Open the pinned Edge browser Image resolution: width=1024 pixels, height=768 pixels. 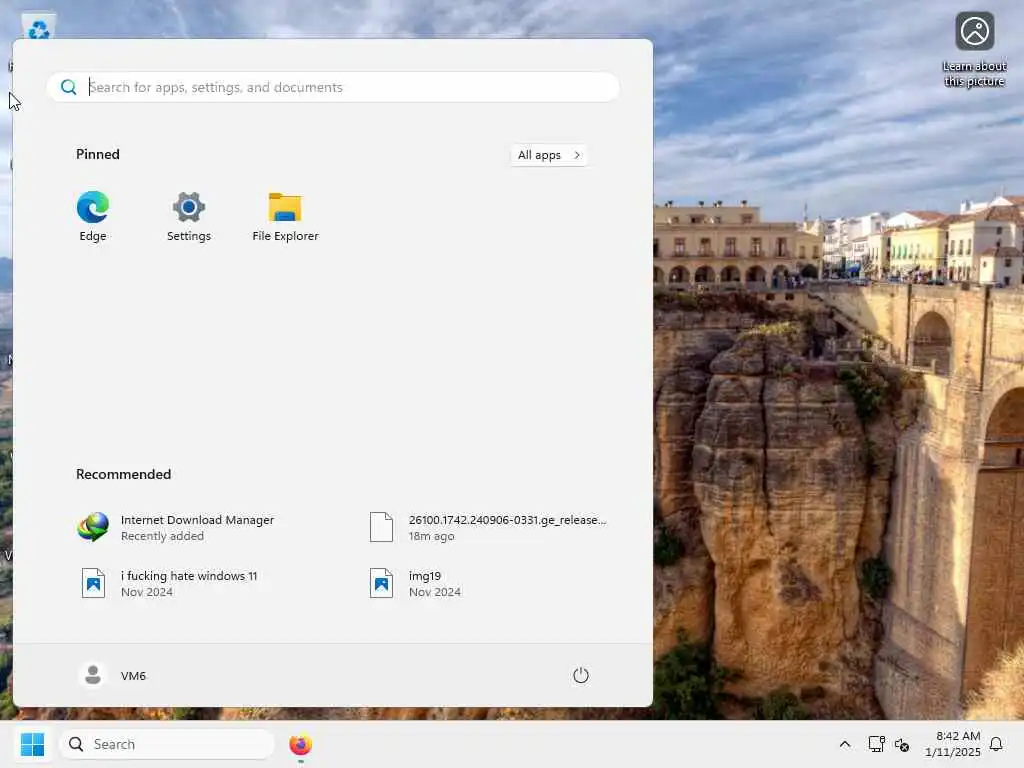point(93,217)
